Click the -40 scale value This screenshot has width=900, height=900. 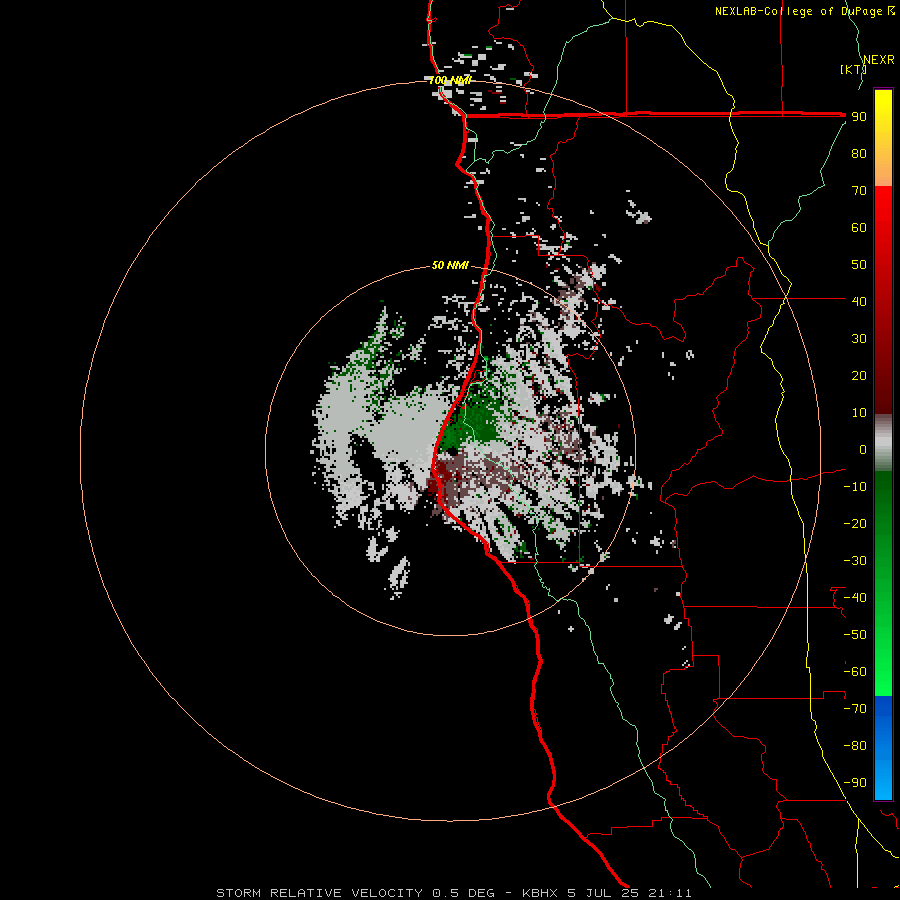(855, 598)
